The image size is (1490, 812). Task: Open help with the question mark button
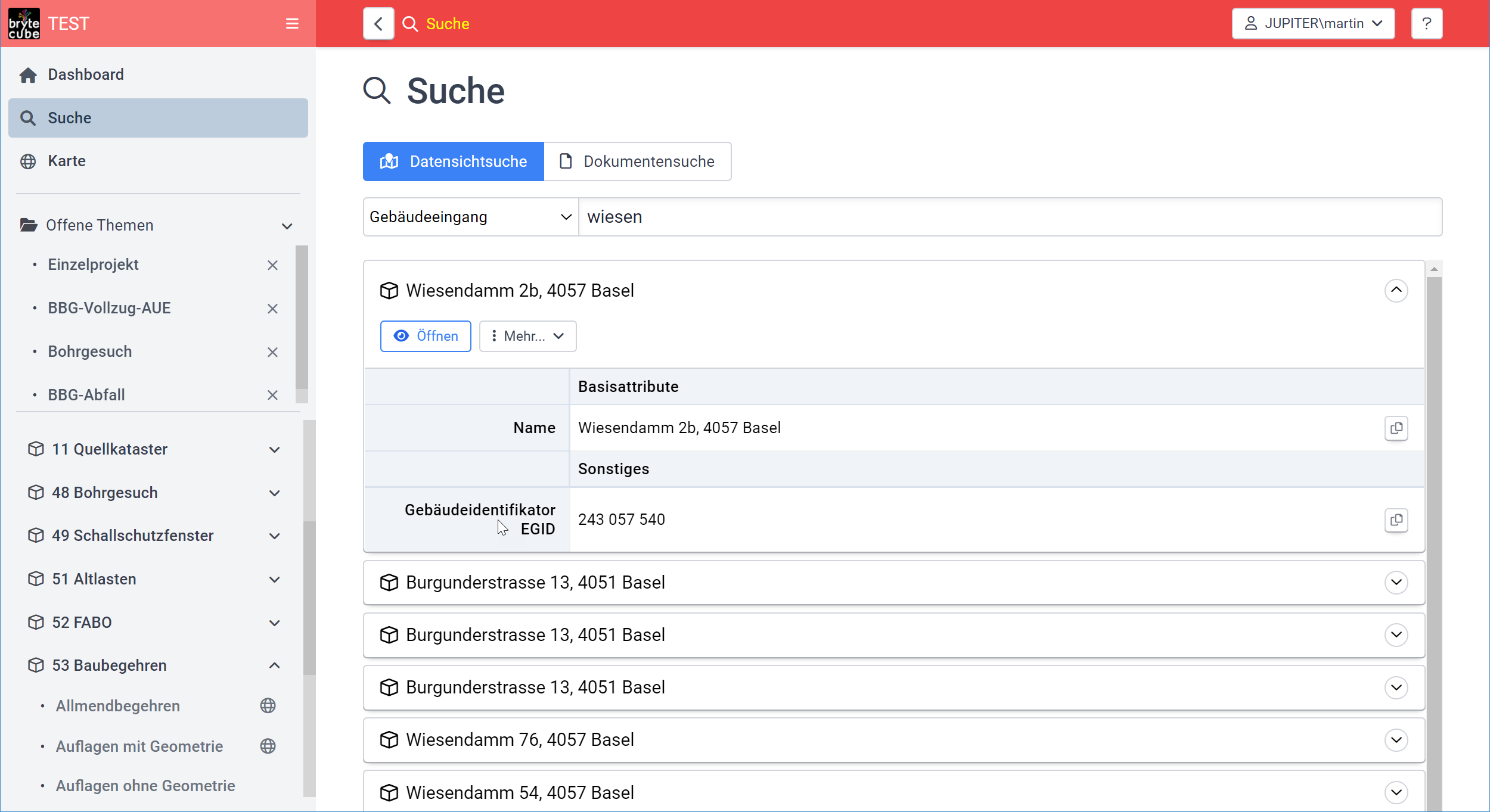point(1427,24)
